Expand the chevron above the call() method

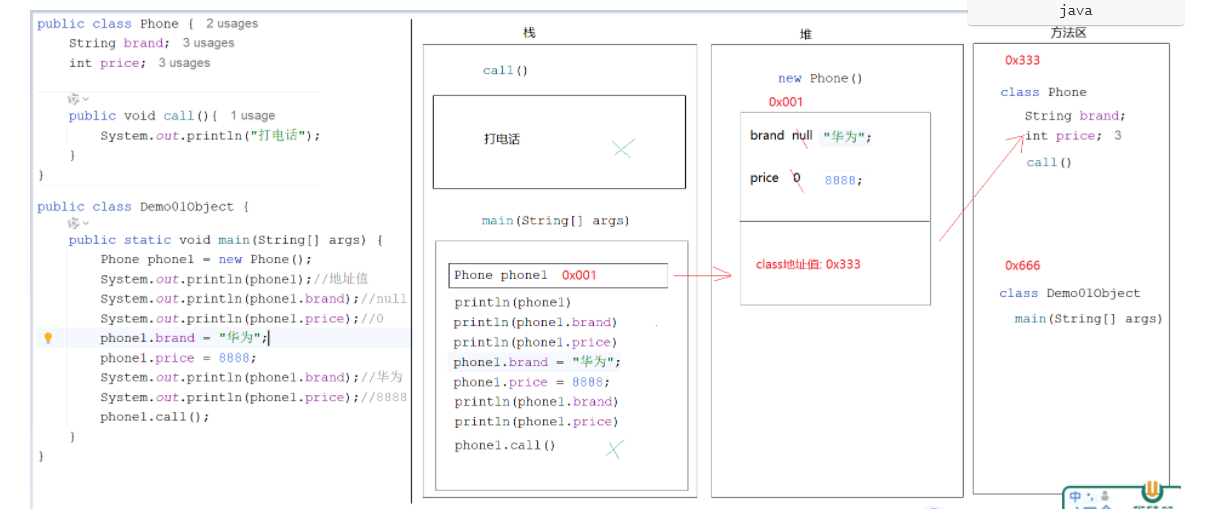(86, 99)
